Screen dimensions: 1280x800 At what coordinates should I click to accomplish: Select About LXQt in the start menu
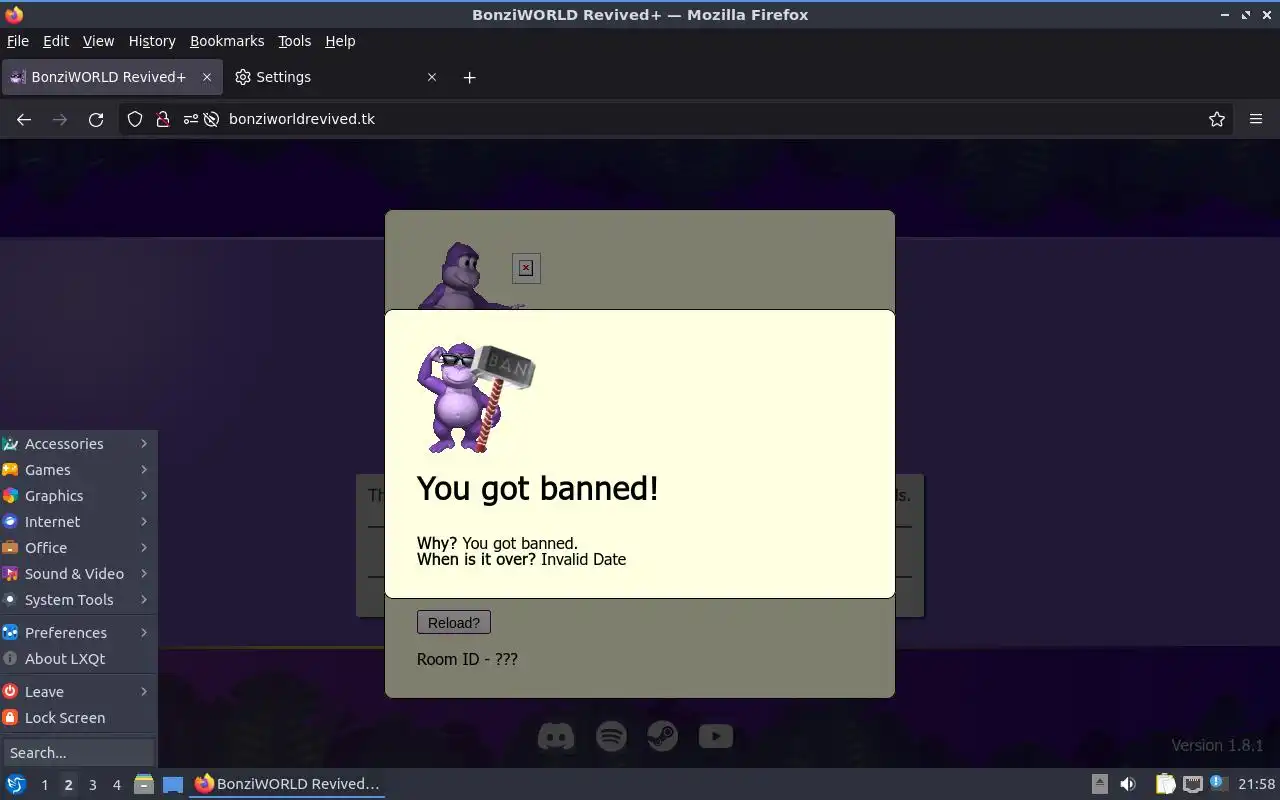click(x=79, y=659)
